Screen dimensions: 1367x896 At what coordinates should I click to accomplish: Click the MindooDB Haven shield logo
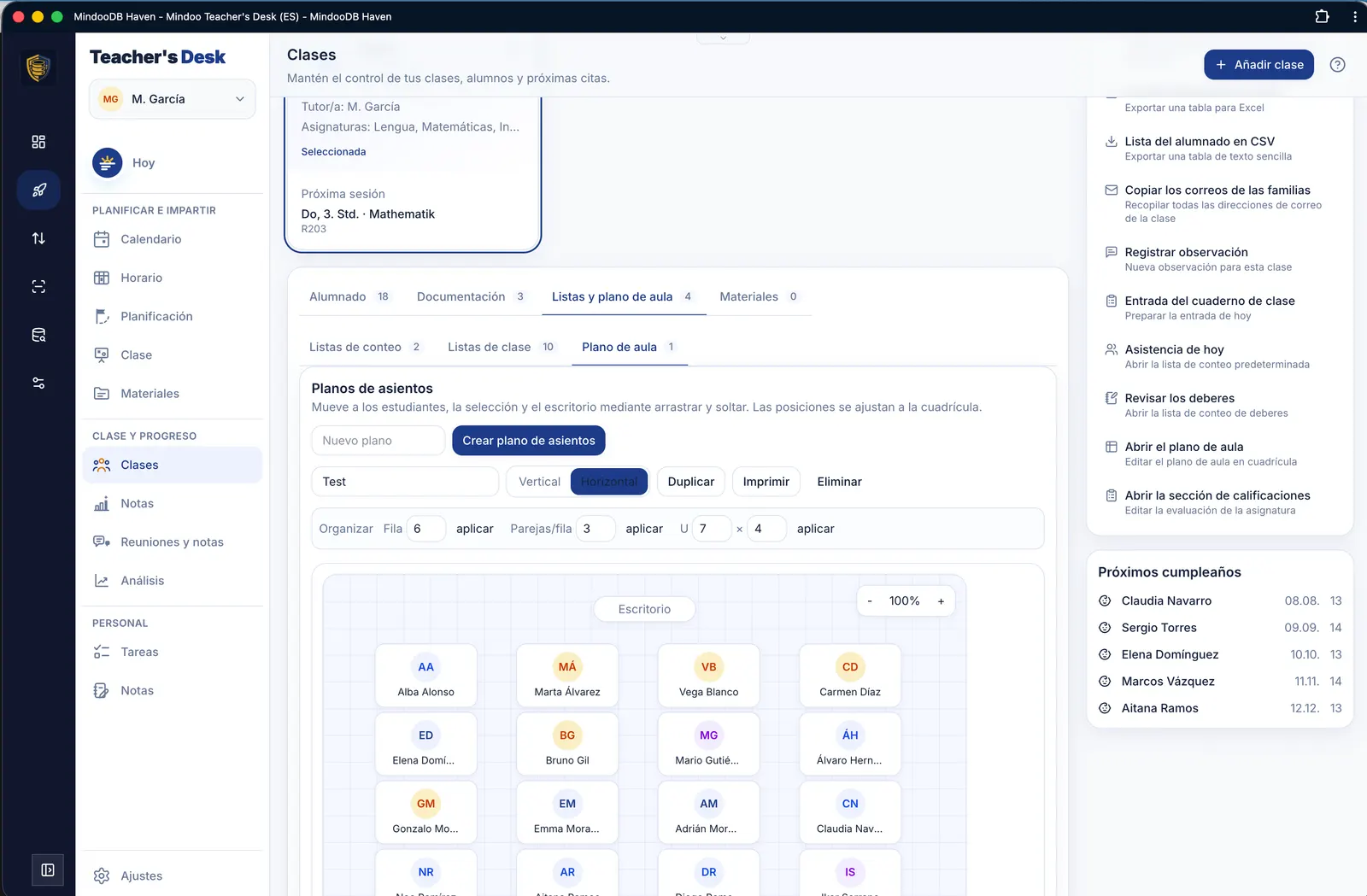tap(38, 67)
